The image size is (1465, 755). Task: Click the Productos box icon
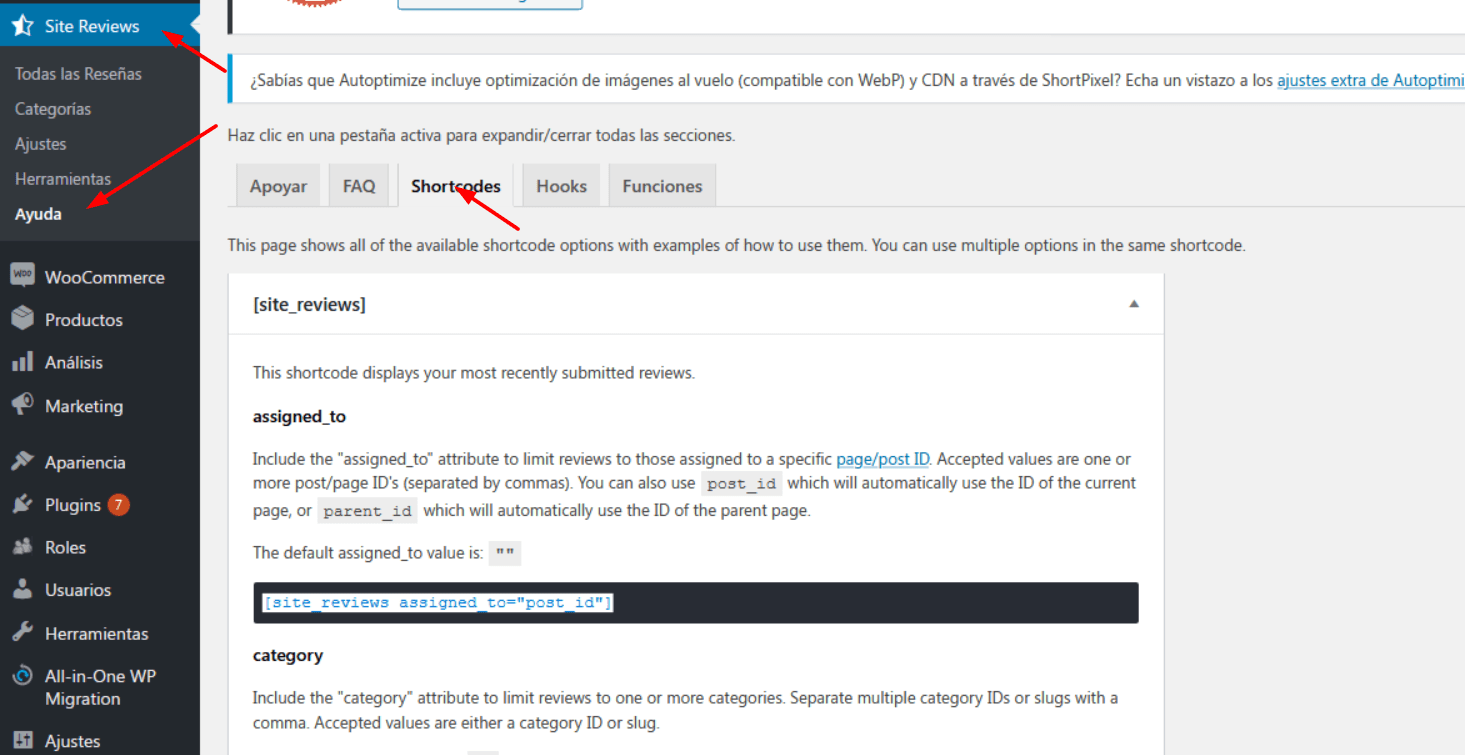22,319
